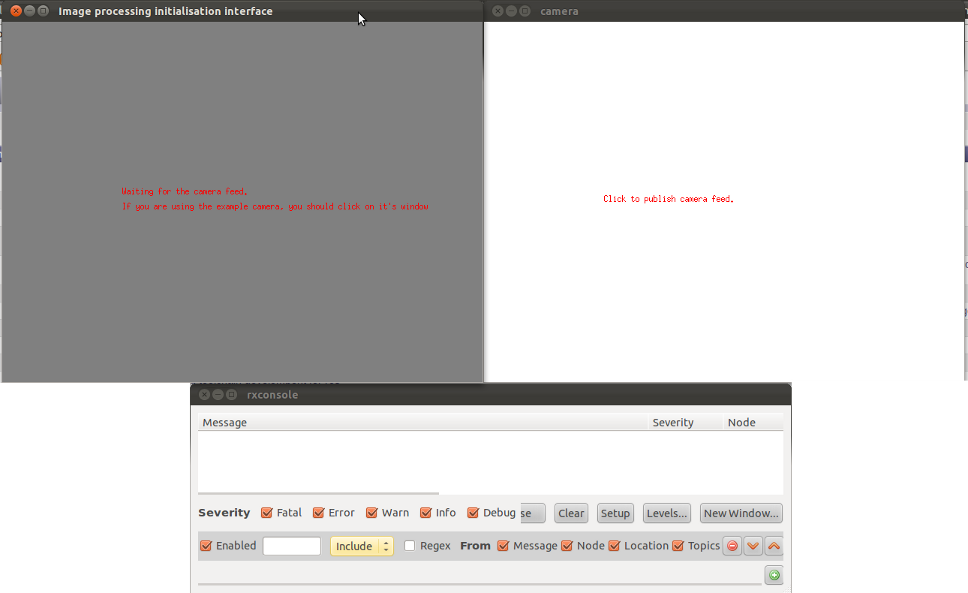
Task: Open the Setup dialog
Action: tap(615, 513)
